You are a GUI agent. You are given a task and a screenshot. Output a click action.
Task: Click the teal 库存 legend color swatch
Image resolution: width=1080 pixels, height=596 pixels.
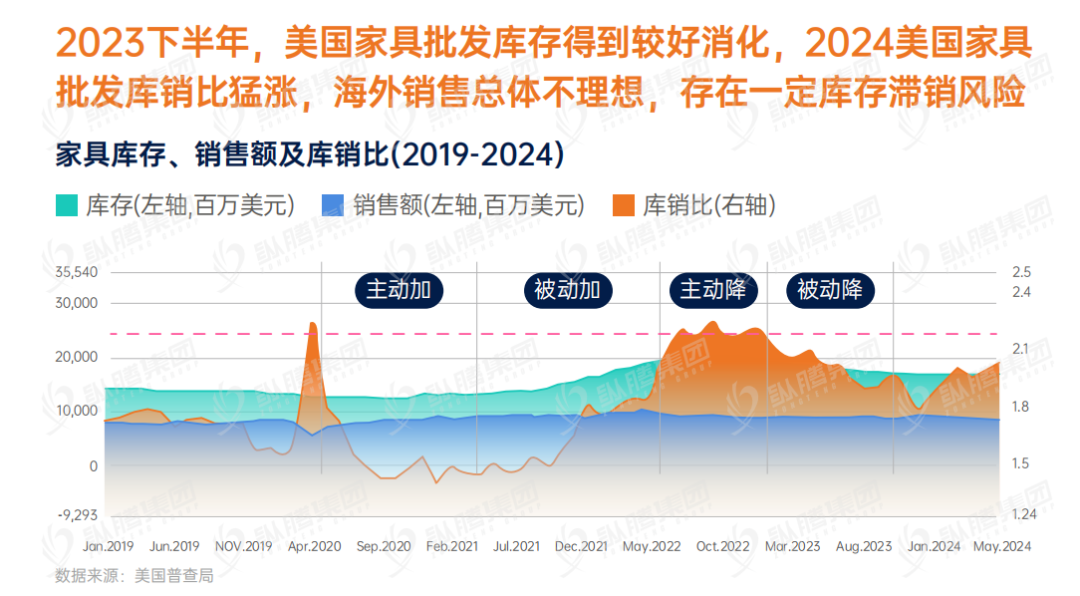(x=66, y=206)
